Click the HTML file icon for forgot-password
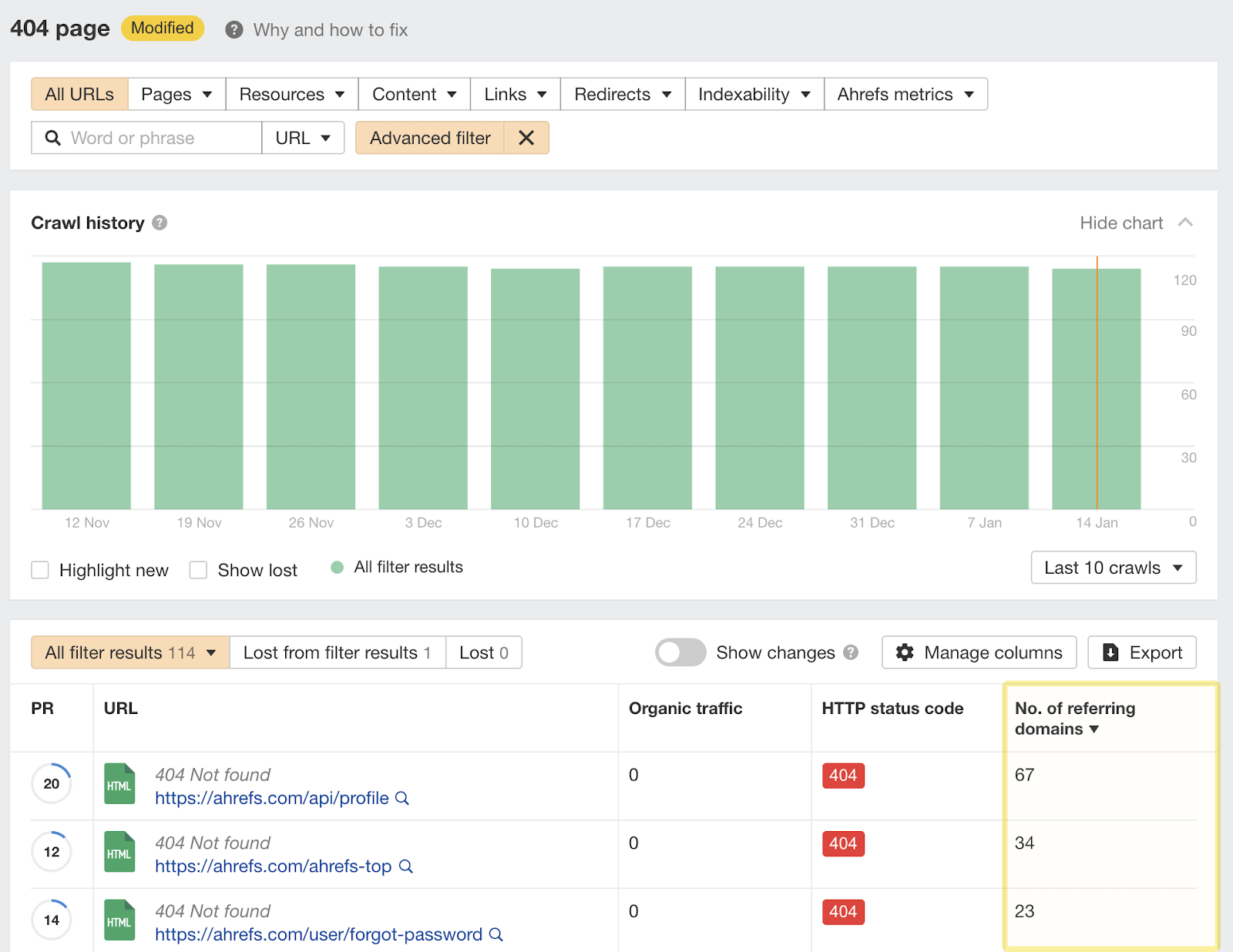1233x952 pixels. point(119,920)
